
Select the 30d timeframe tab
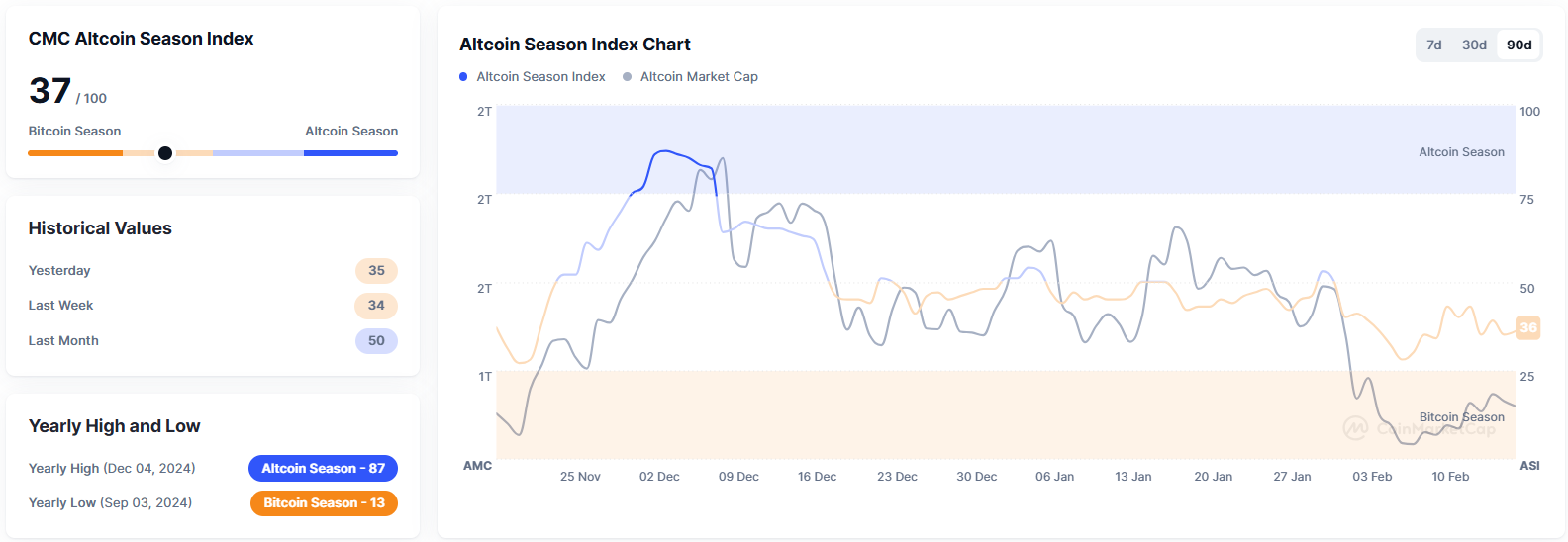pos(1474,45)
